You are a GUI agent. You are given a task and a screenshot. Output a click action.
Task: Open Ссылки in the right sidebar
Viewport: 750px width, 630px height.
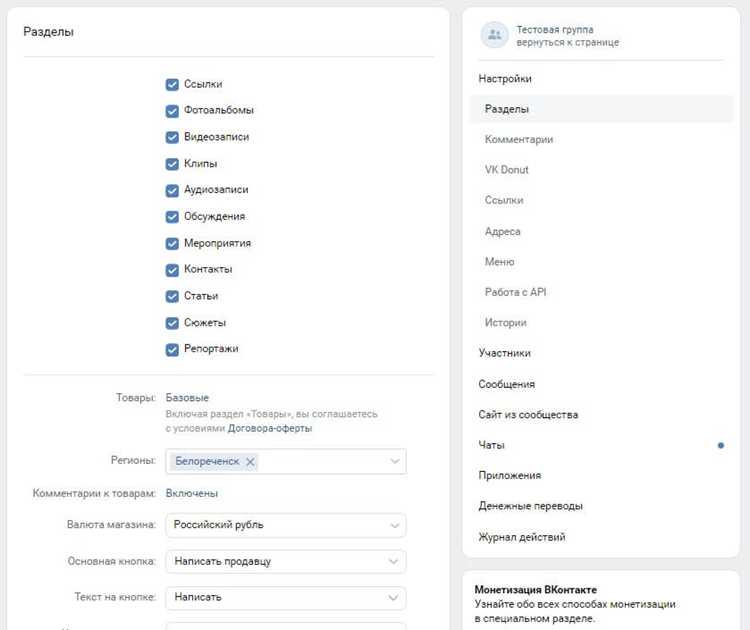click(x=504, y=200)
